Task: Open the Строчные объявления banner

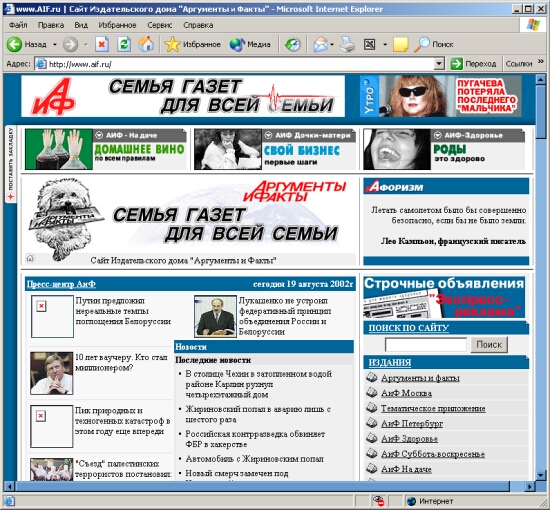Action: click(x=444, y=297)
